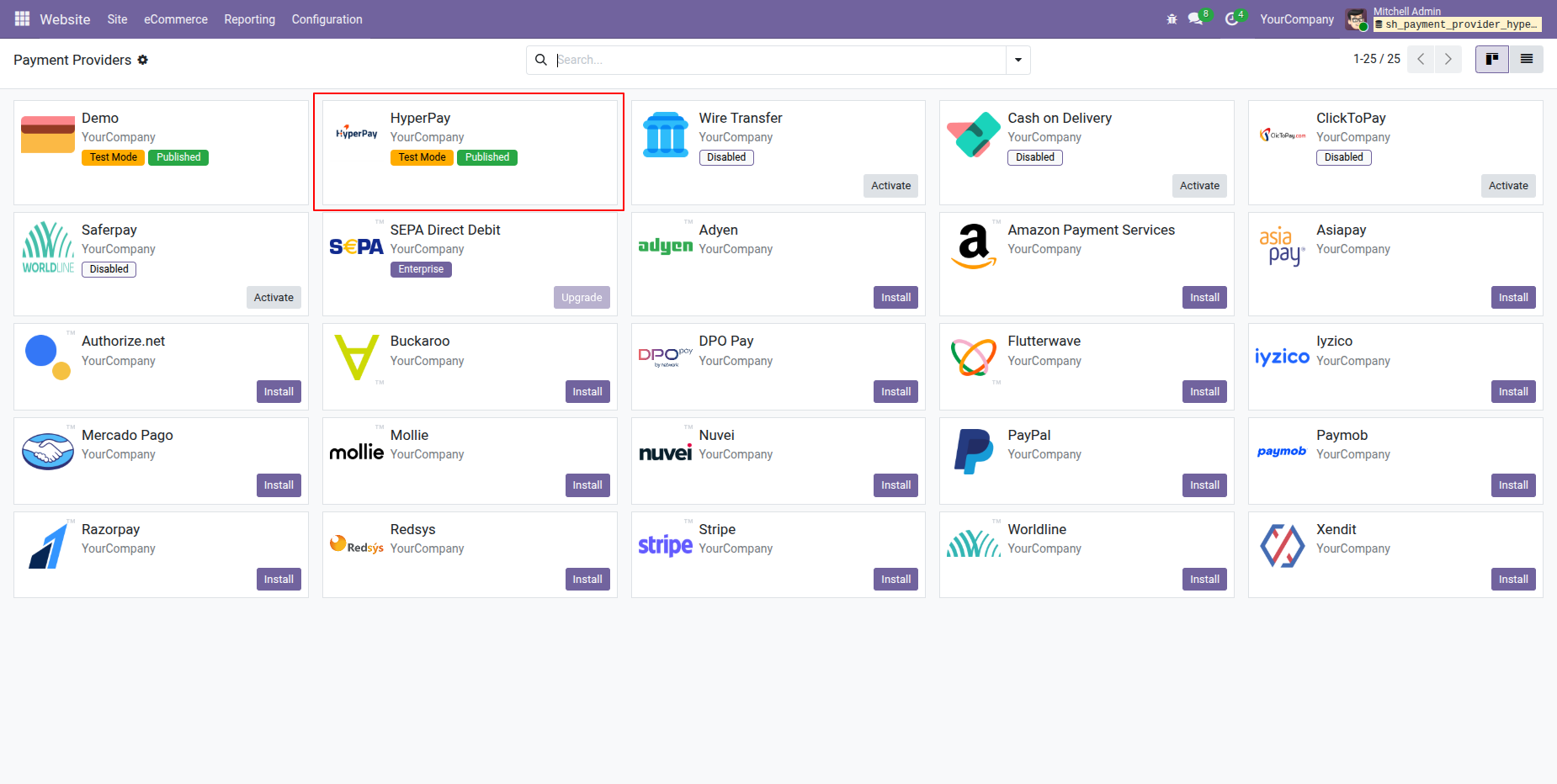Open the eCommerce menu
Image resolution: width=1557 pixels, height=784 pixels.
click(175, 19)
